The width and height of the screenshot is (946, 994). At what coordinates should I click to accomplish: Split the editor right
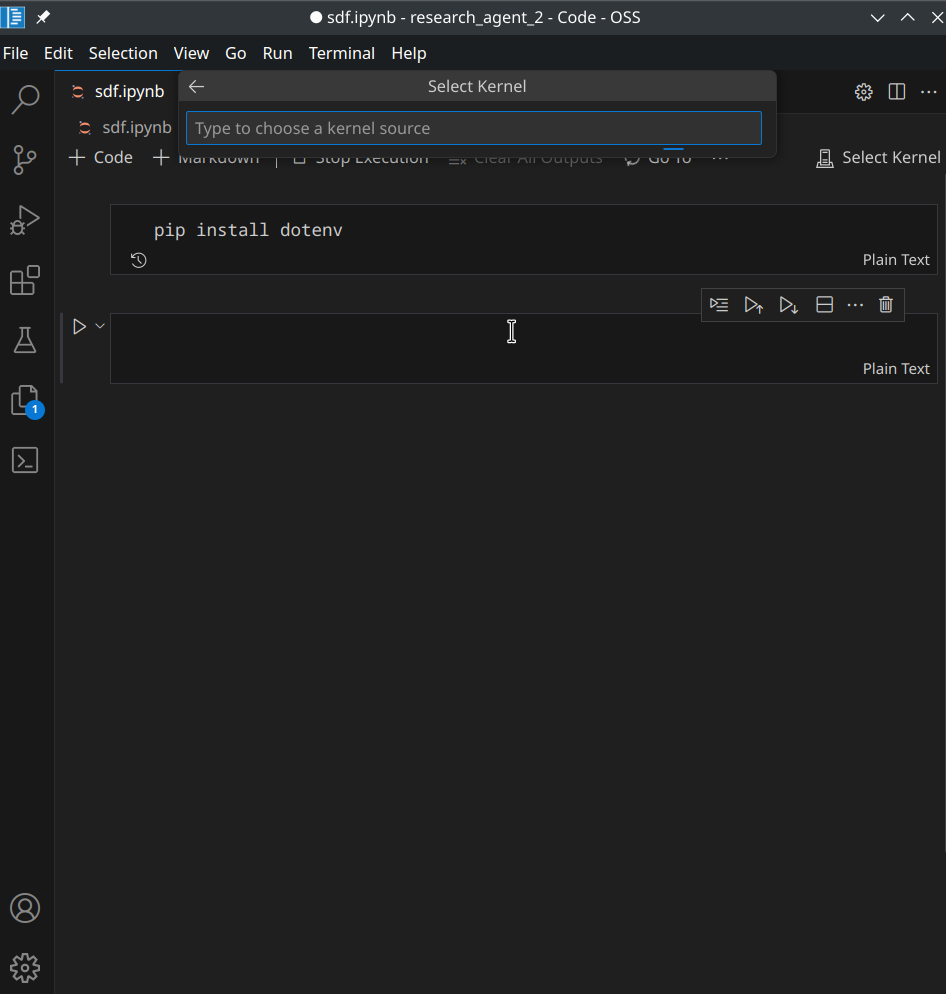pyautogui.click(x=897, y=92)
